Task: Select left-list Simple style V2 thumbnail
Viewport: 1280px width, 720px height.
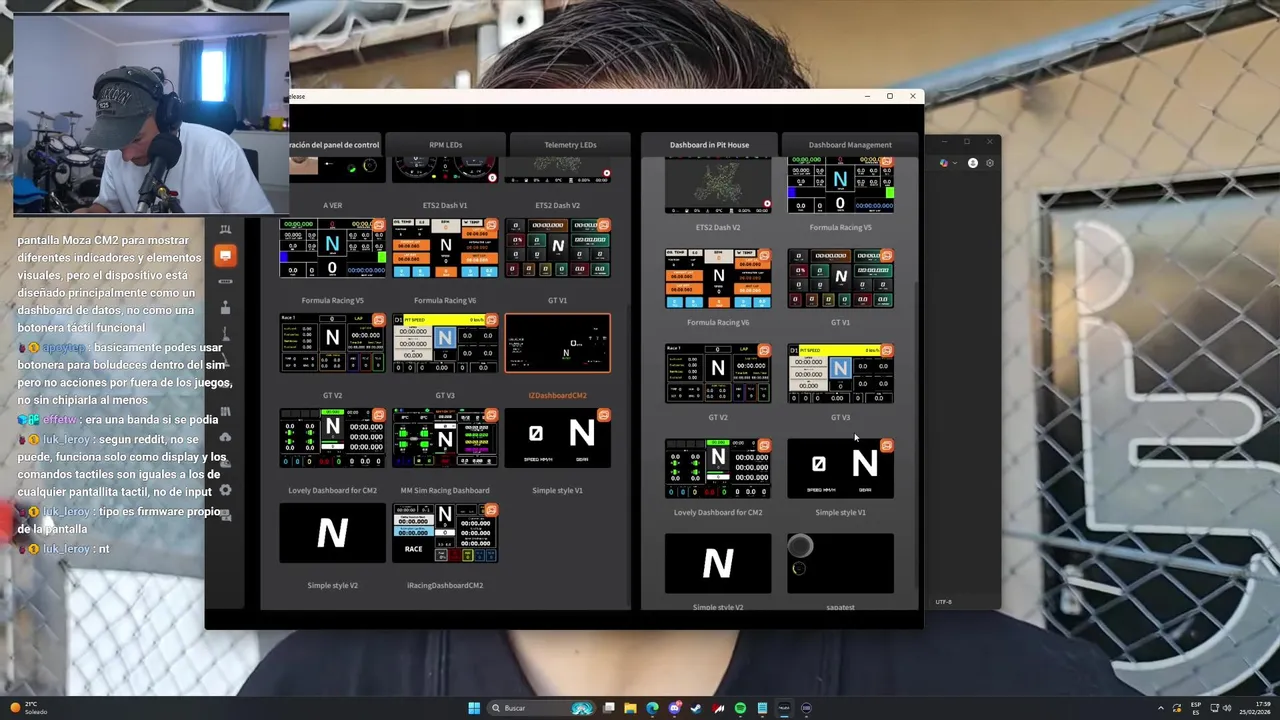Action: click(332, 533)
